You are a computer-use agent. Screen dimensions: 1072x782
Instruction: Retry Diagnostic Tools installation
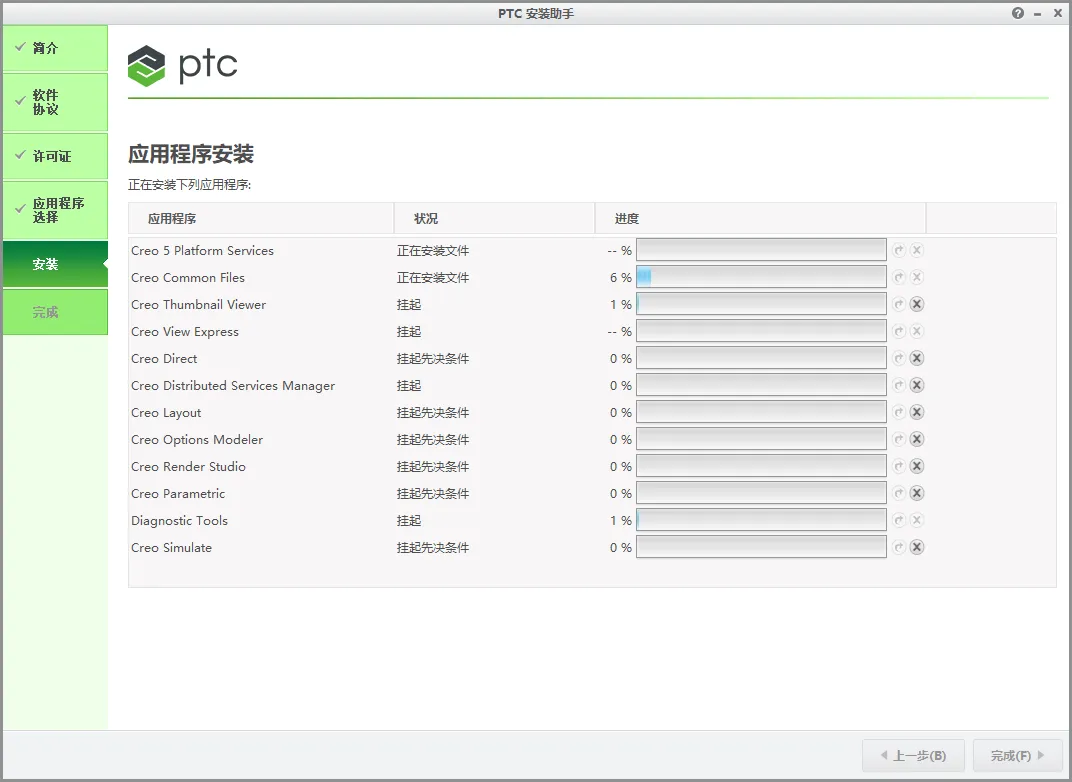pos(899,520)
